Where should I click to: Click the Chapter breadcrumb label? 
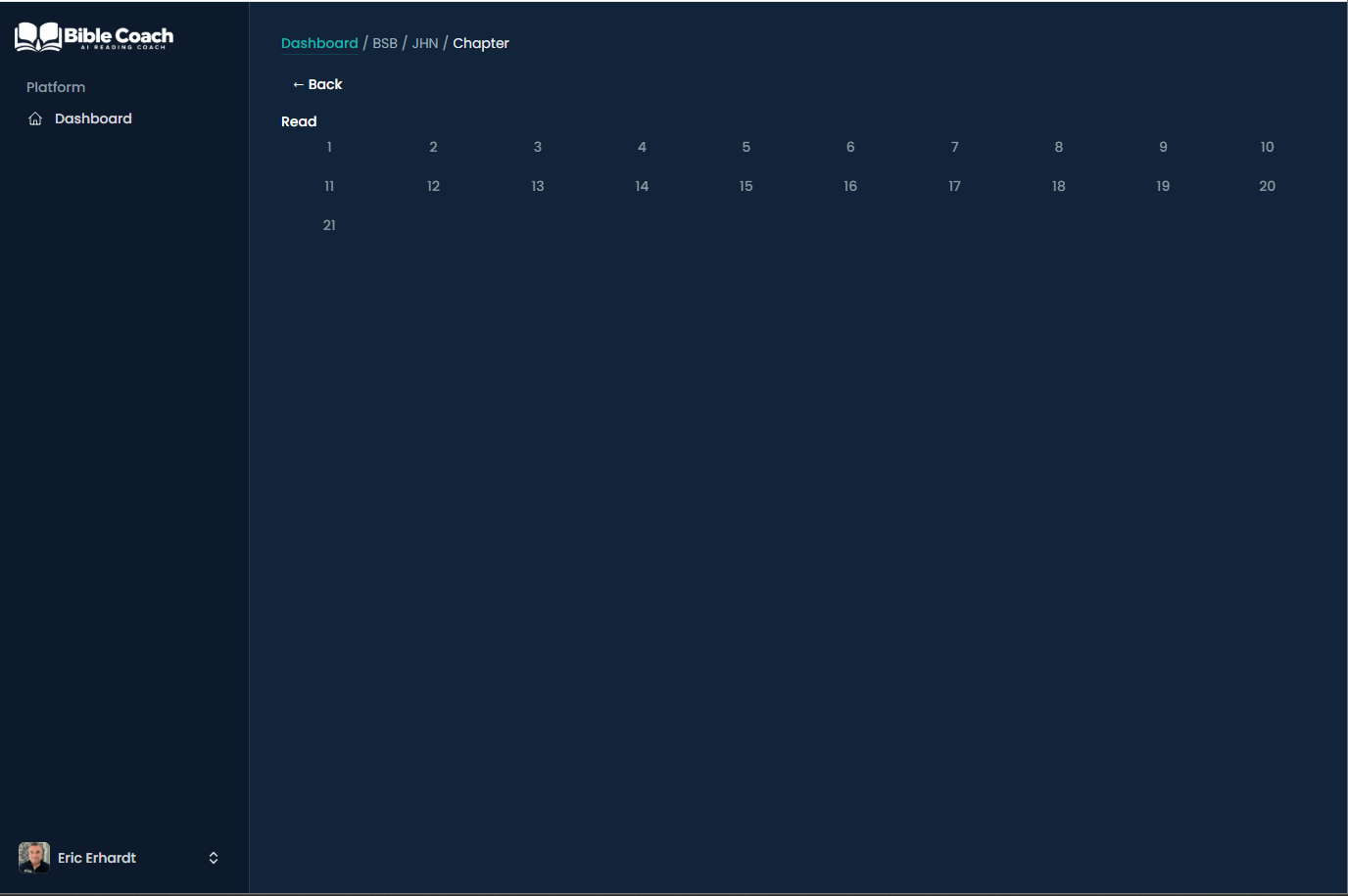pos(481,43)
